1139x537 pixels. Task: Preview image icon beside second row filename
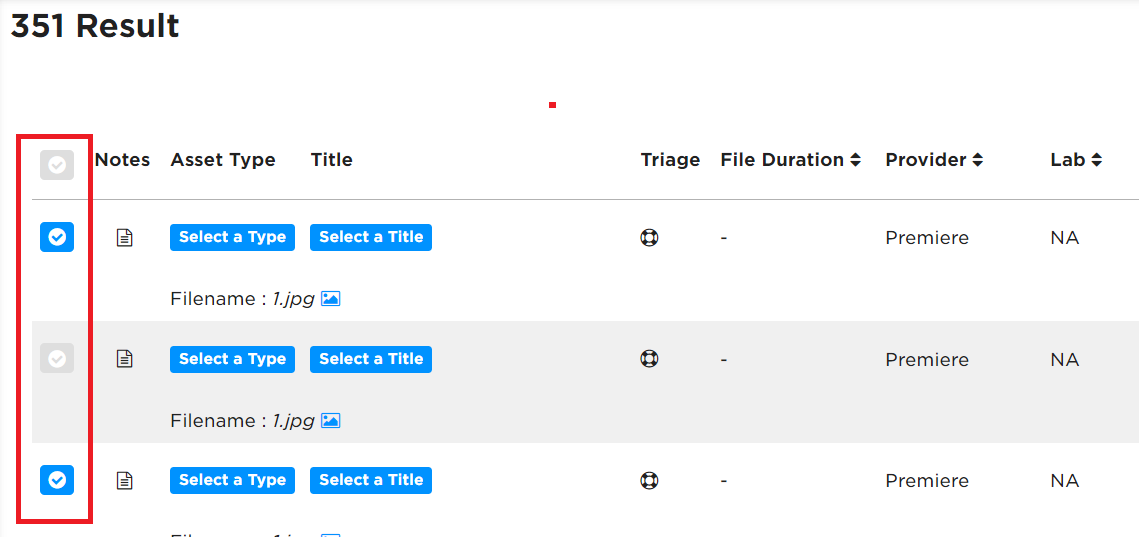(331, 421)
